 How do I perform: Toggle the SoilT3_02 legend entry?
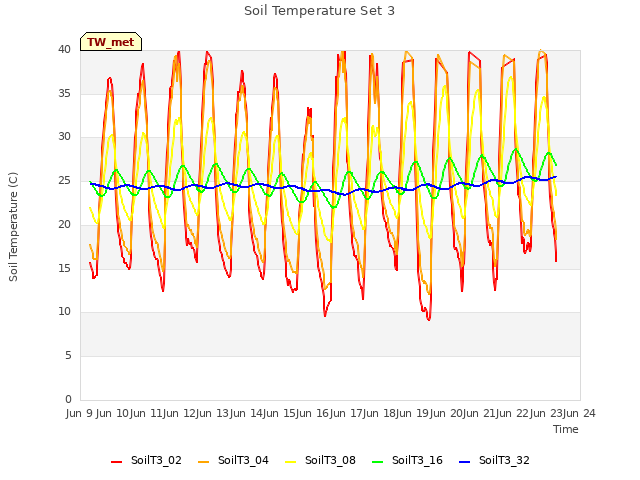click(146, 461)
